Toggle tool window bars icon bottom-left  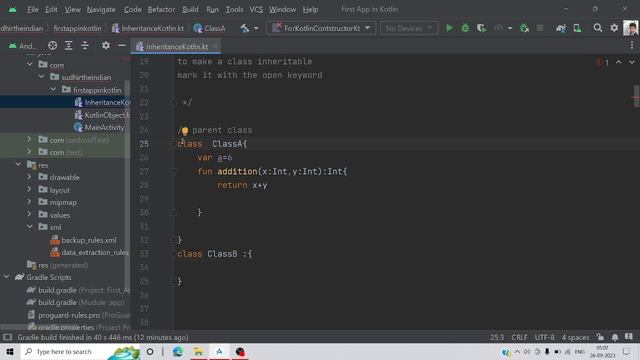point(7,337)
